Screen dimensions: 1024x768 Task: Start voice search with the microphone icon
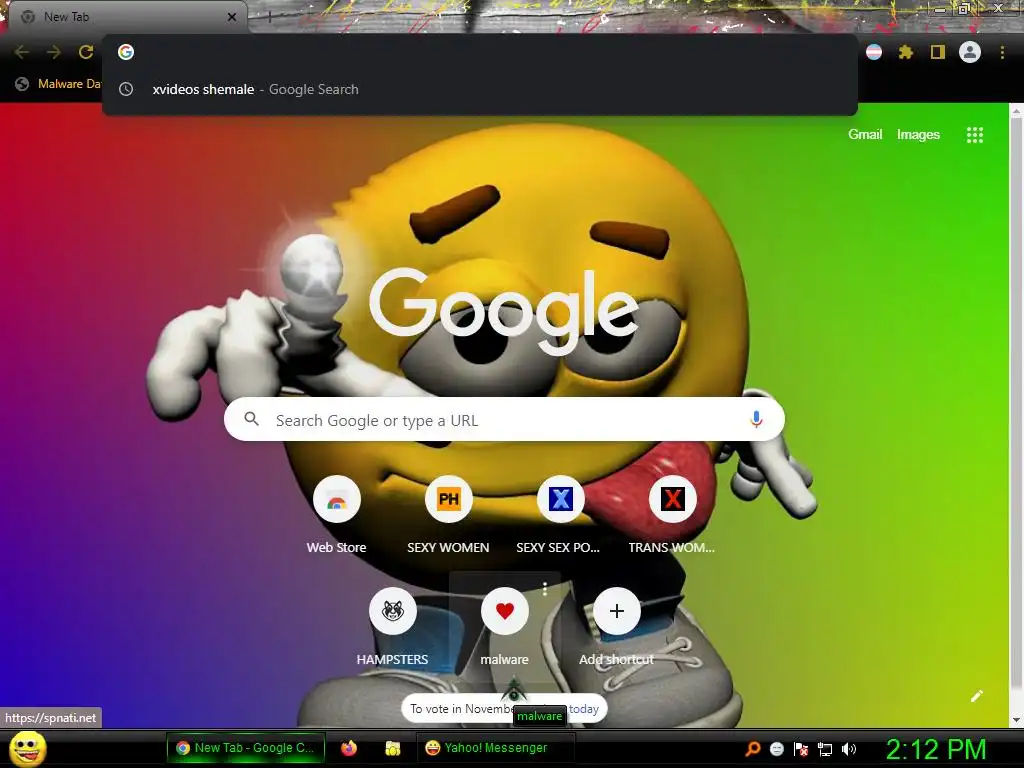[756, 419]
